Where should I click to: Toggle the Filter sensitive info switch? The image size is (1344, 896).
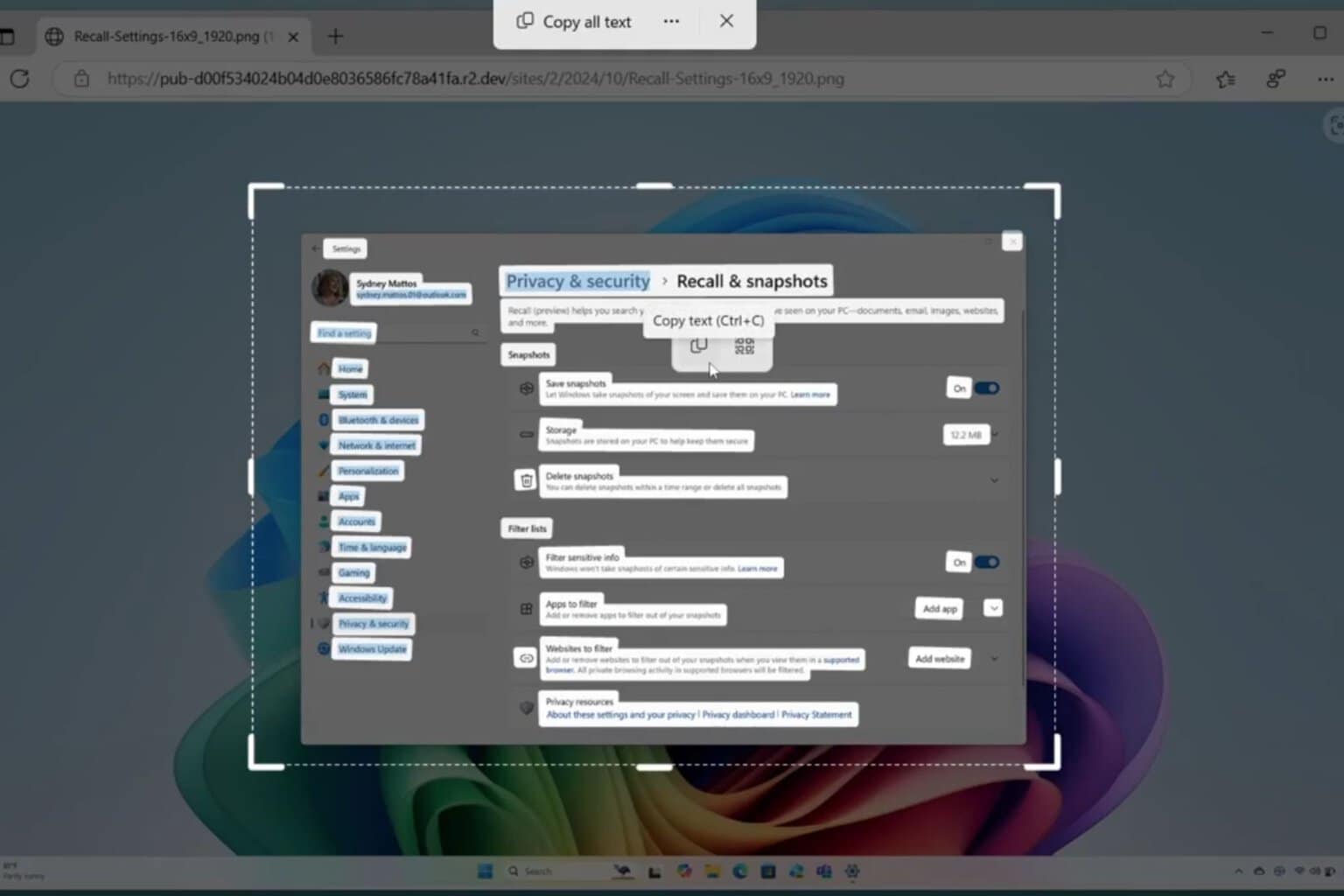coord(987,562)
